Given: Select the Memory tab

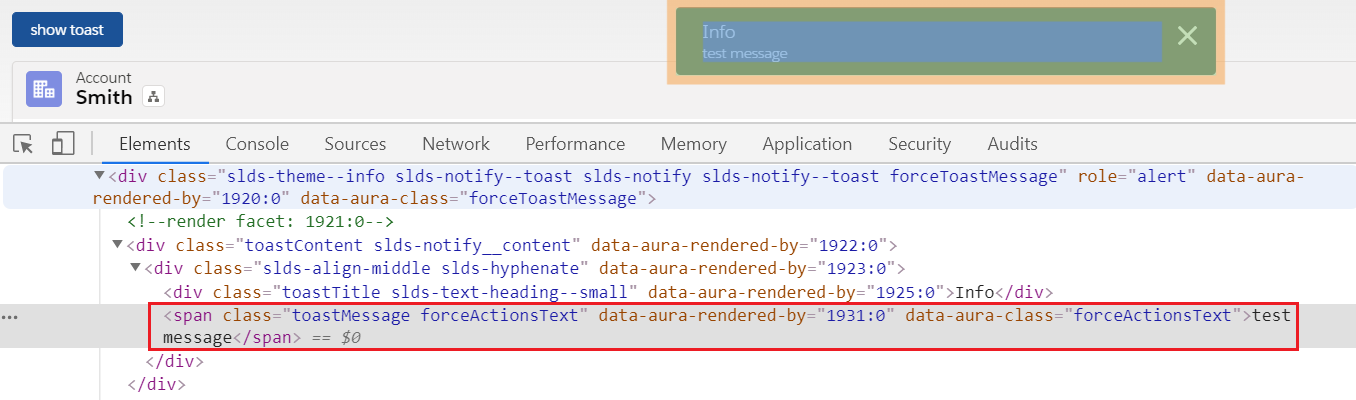Looking at the screenshot, I should (x=693, y=144).
